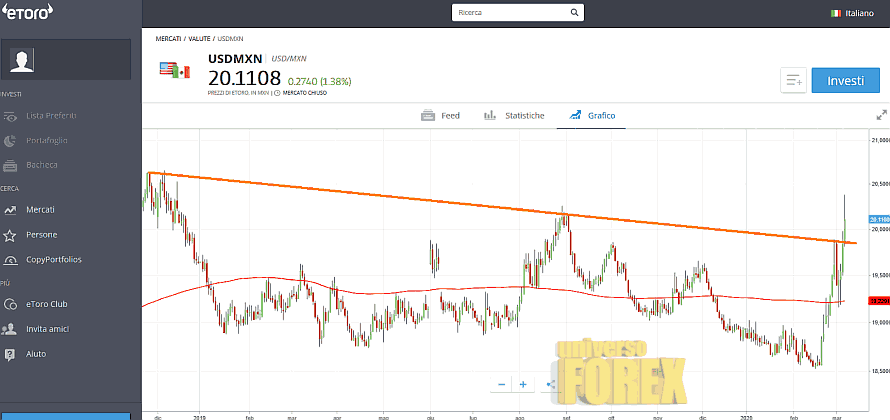Click Invita amici icon
Image resolution: width=890 pixels, height=420 pixels.
[10, 329]
